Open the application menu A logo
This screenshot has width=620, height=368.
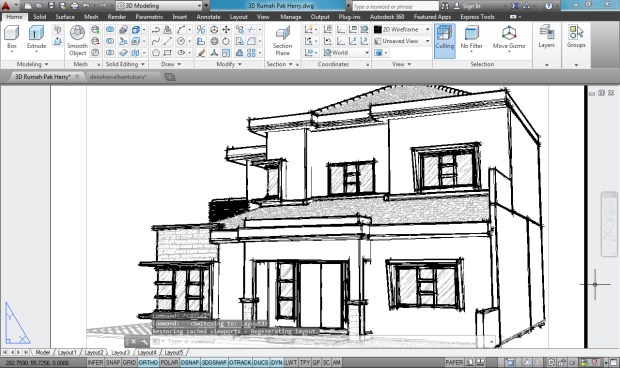[6, 6]
